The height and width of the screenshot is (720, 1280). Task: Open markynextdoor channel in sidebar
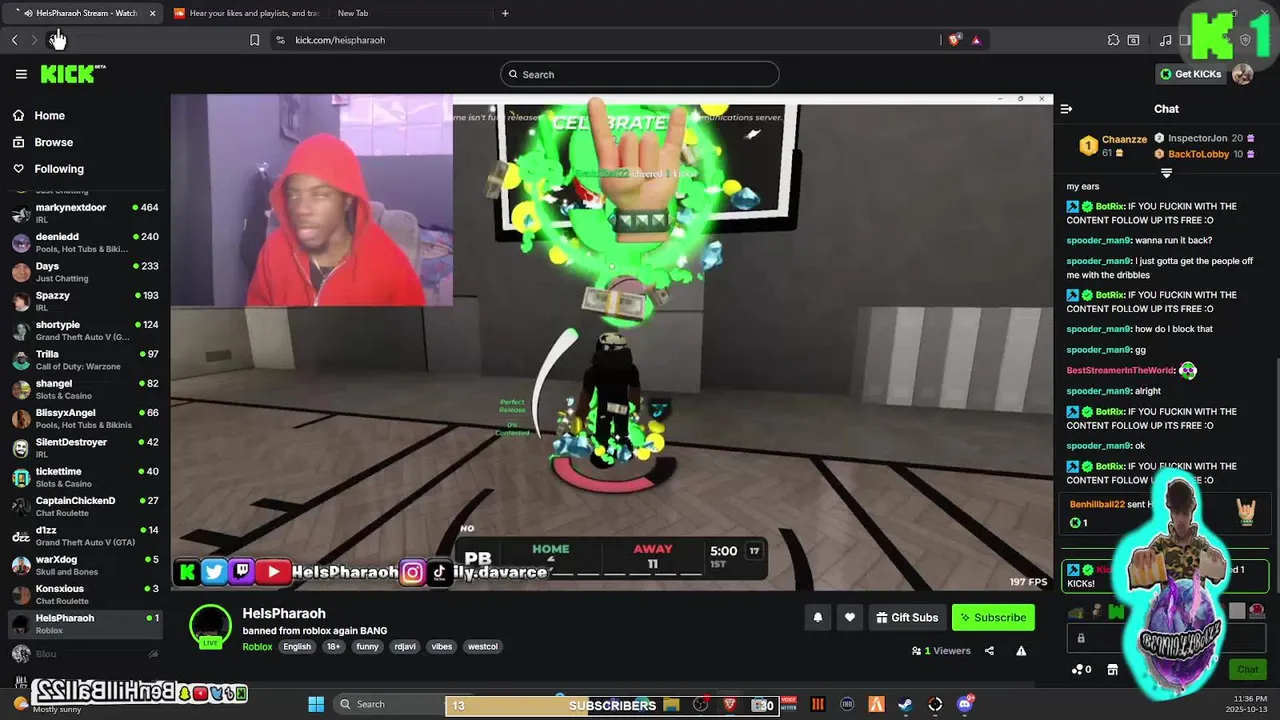coord(85,213)
